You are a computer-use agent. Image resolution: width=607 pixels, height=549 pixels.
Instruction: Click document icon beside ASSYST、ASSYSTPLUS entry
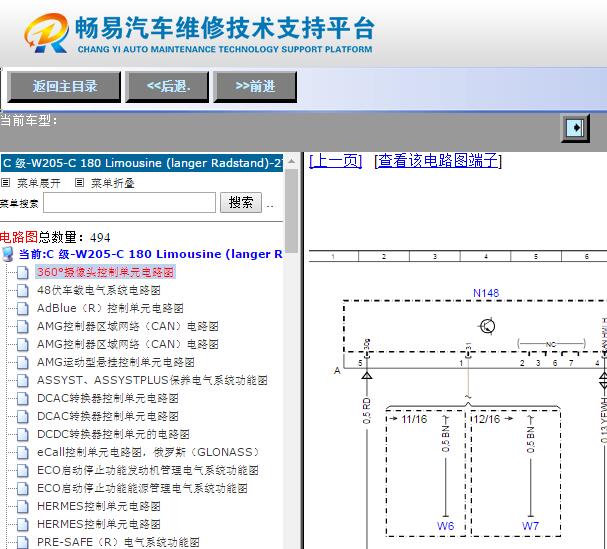pyautogui.click(x=23, y=380)
